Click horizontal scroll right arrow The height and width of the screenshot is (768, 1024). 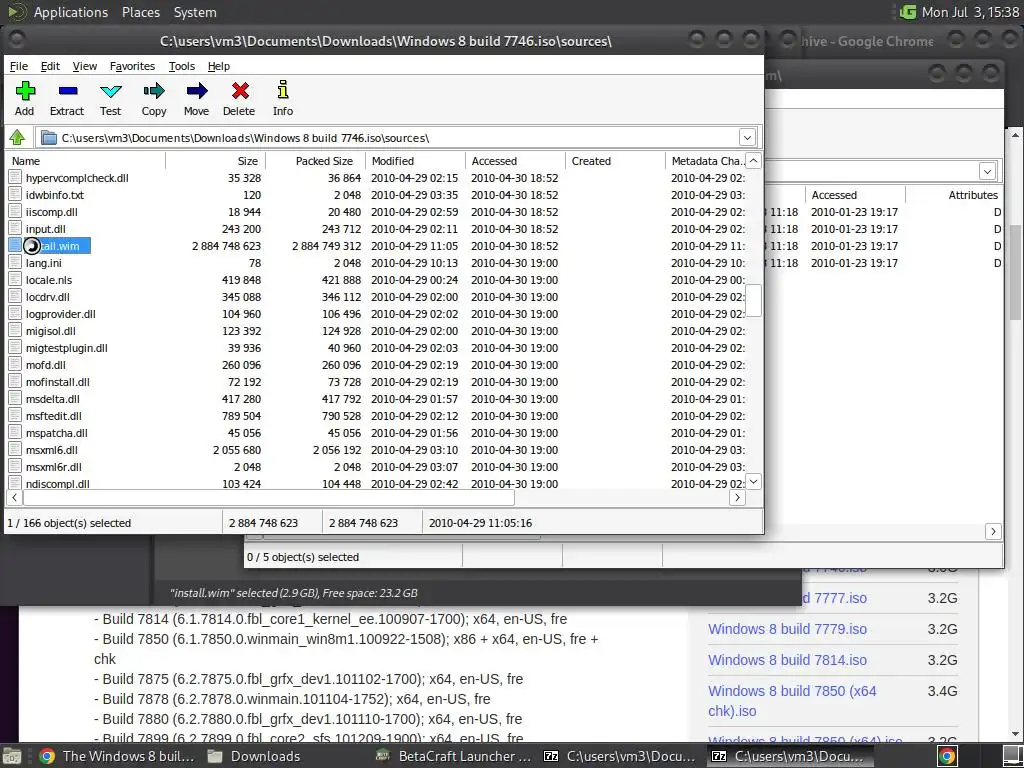pos(737,498)
